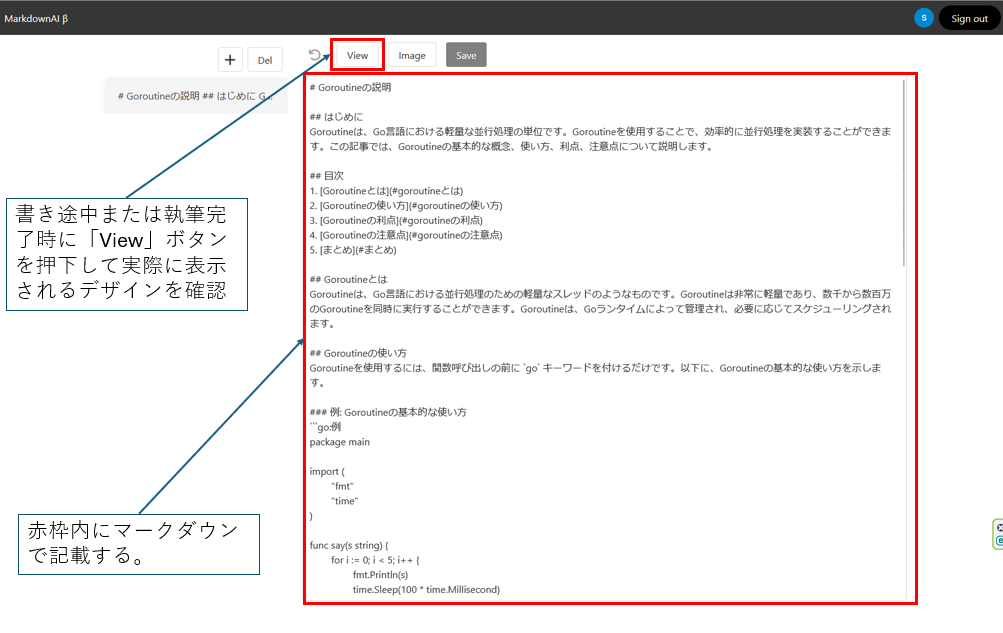The width and height of the screenshot is (1003, 633).
Task: Click the '## Goroutineの使い方' heading line
Action: click(358, 353)
